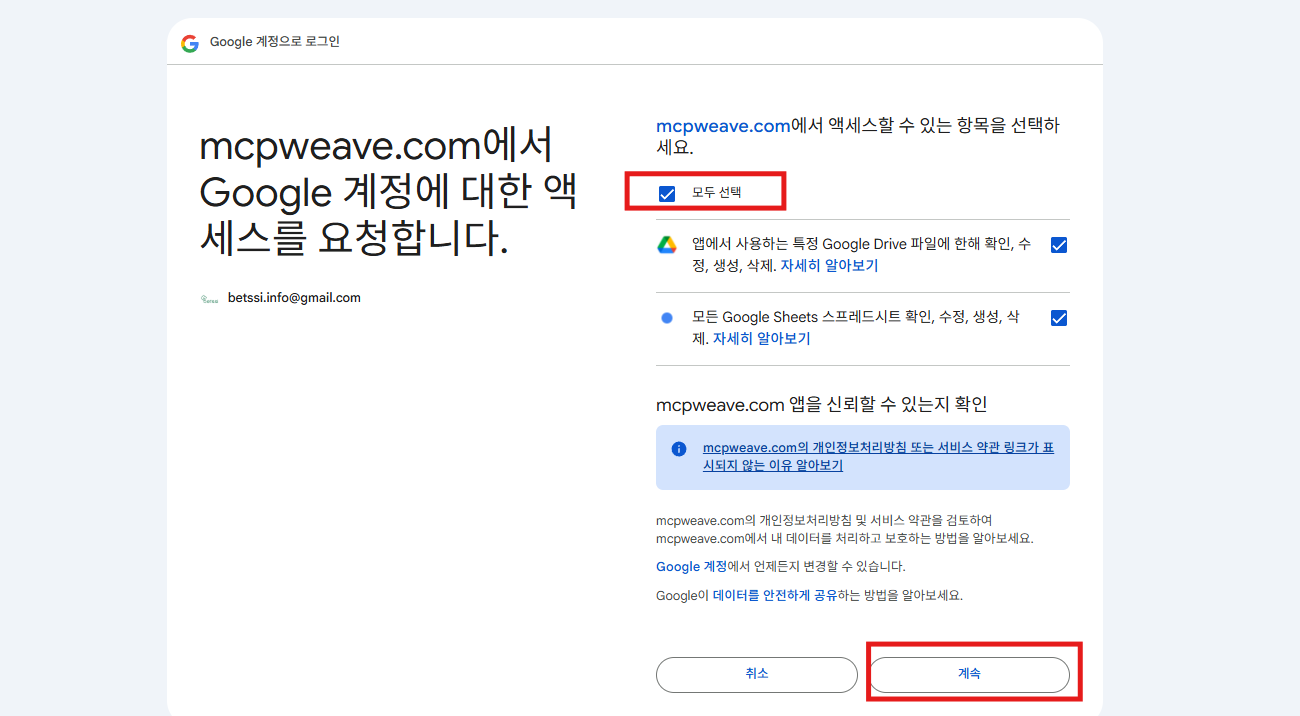Click the 'Google 계정으로 로그인' header text
The height and width of the screenshot is (716, 1300).
point(275,42)
